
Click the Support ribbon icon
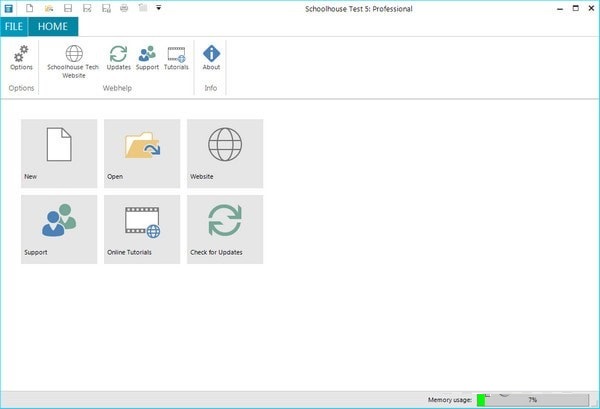[x=147, y=58]
